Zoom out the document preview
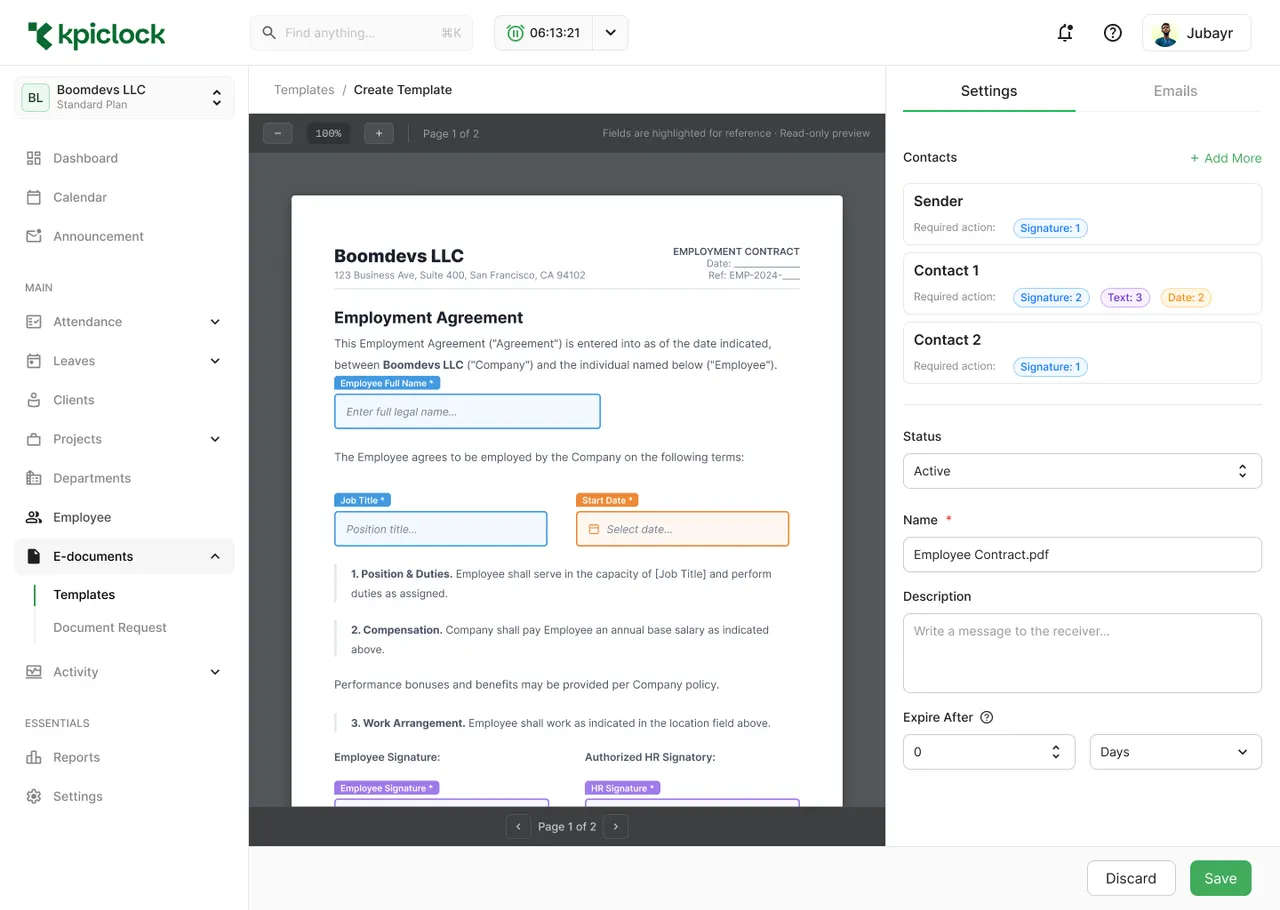 (x=277, y=133)
